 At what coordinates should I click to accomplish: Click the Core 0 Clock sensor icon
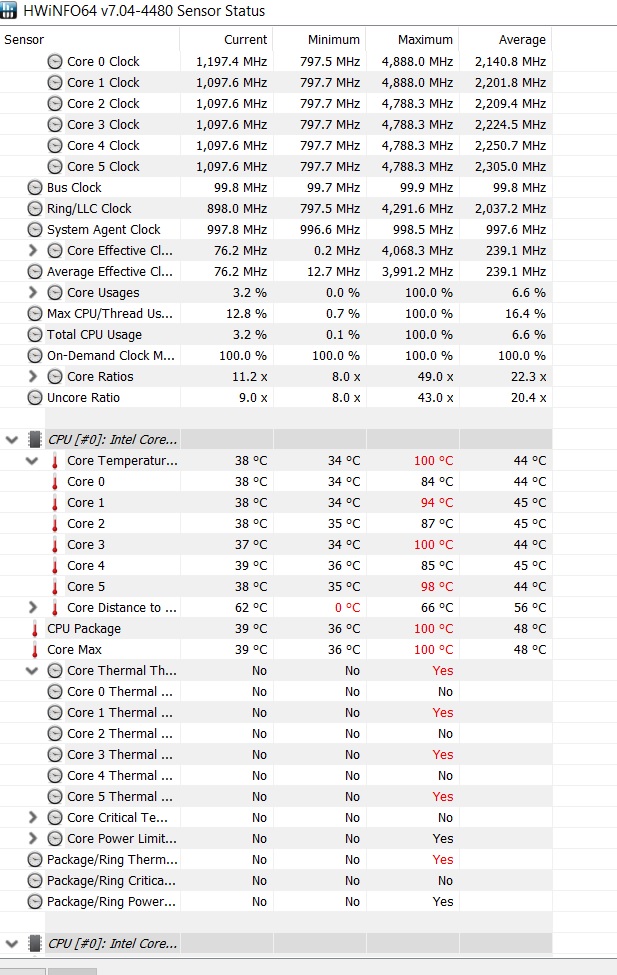(x=55, y=61)
